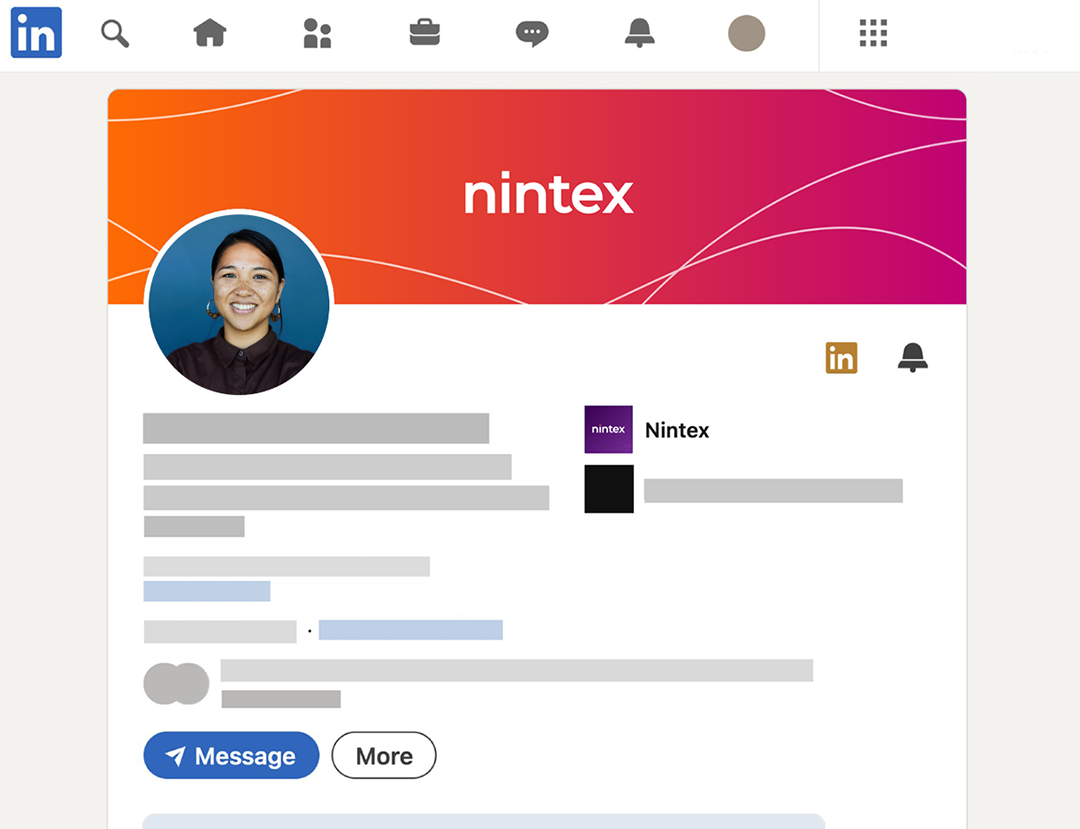View the circular profile photo
The height and width of the screenshot is (829, 1080).
point(239,303)
